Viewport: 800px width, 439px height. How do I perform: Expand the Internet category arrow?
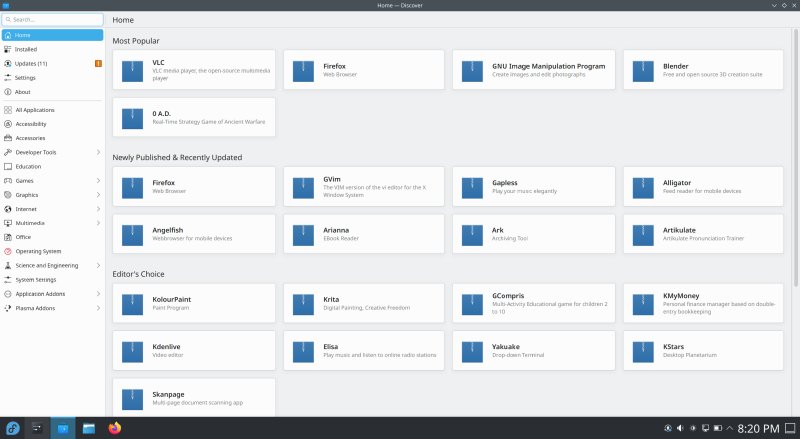pos(98,209)
